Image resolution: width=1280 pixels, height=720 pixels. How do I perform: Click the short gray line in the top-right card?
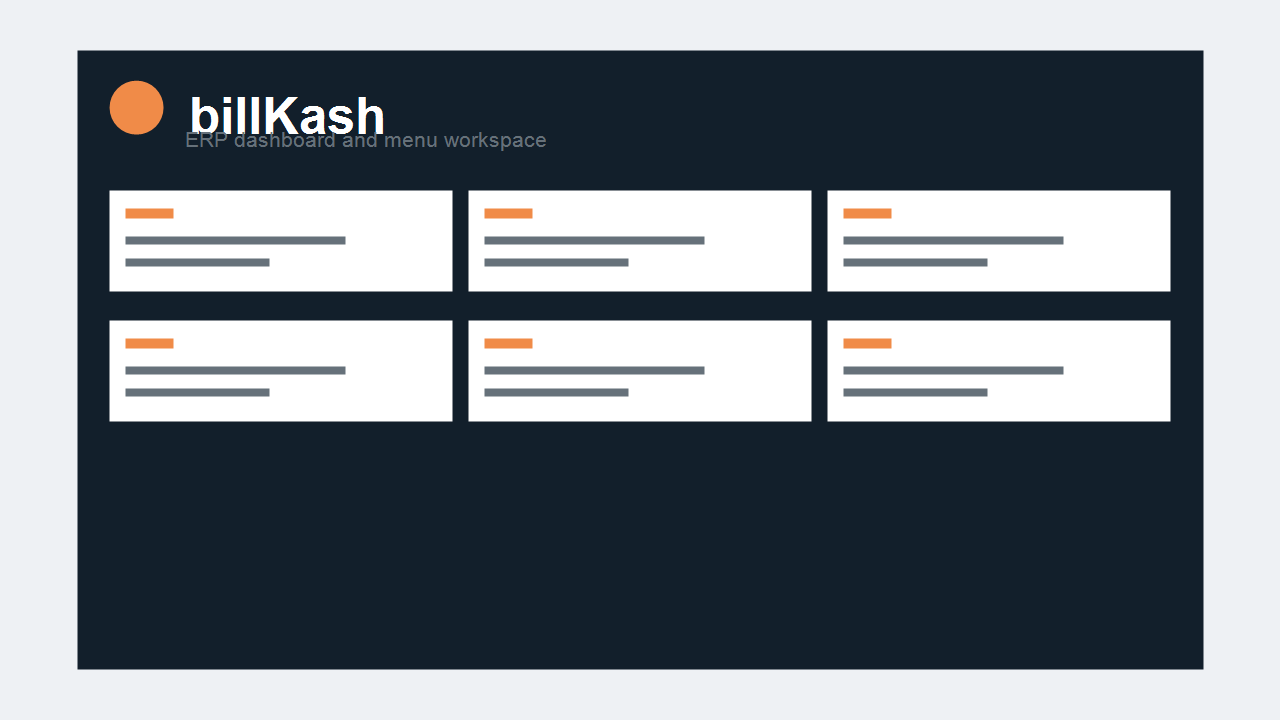pos(915,262)
